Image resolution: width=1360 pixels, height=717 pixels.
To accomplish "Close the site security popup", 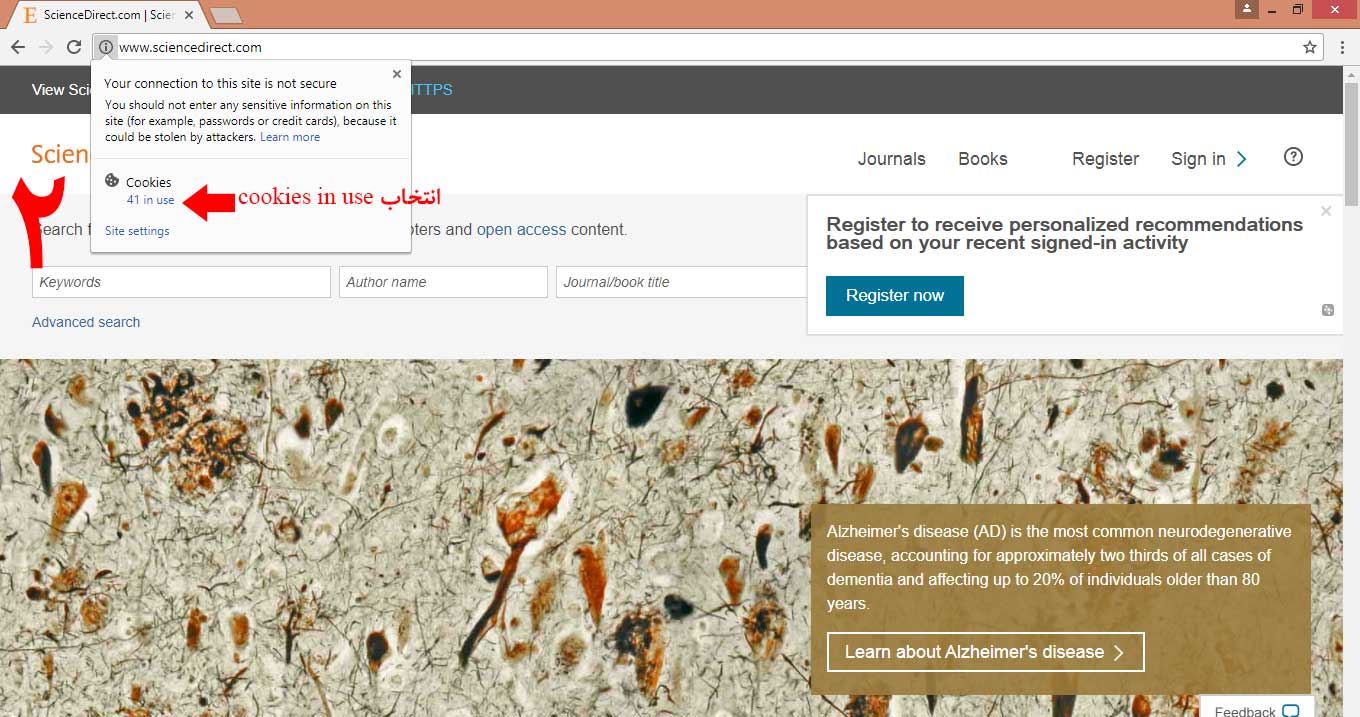I will tap(397, 74).
